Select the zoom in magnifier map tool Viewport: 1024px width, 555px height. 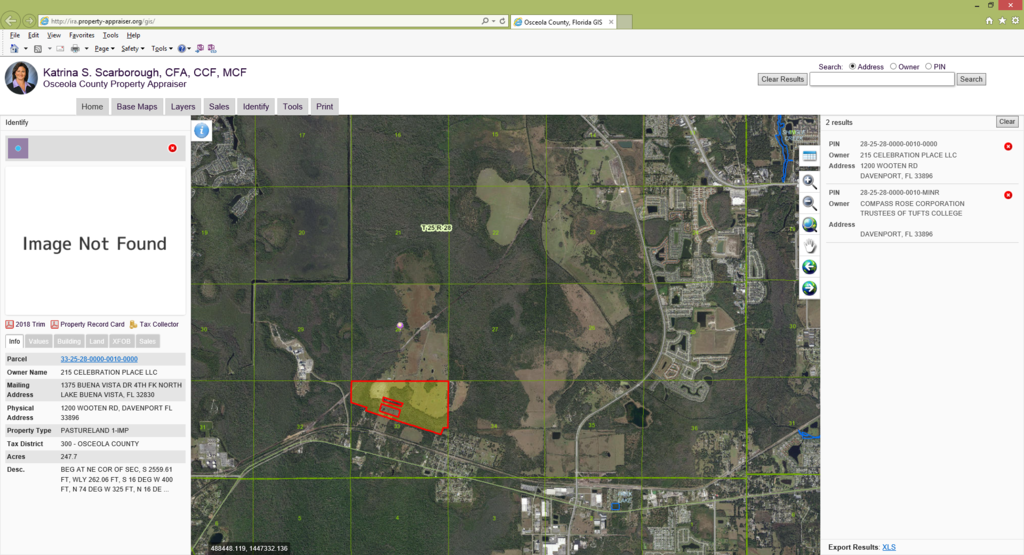coord(809,181)
